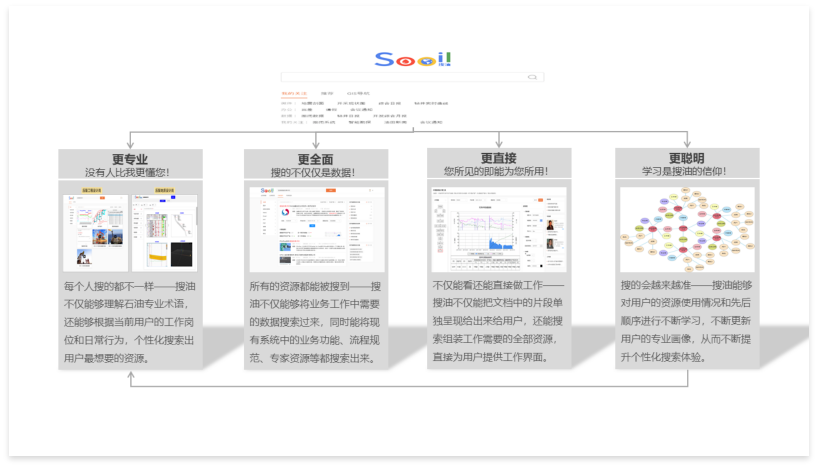Switch to the 推荐 tab
The image size is (818, 468).
[x=327, y=94]
